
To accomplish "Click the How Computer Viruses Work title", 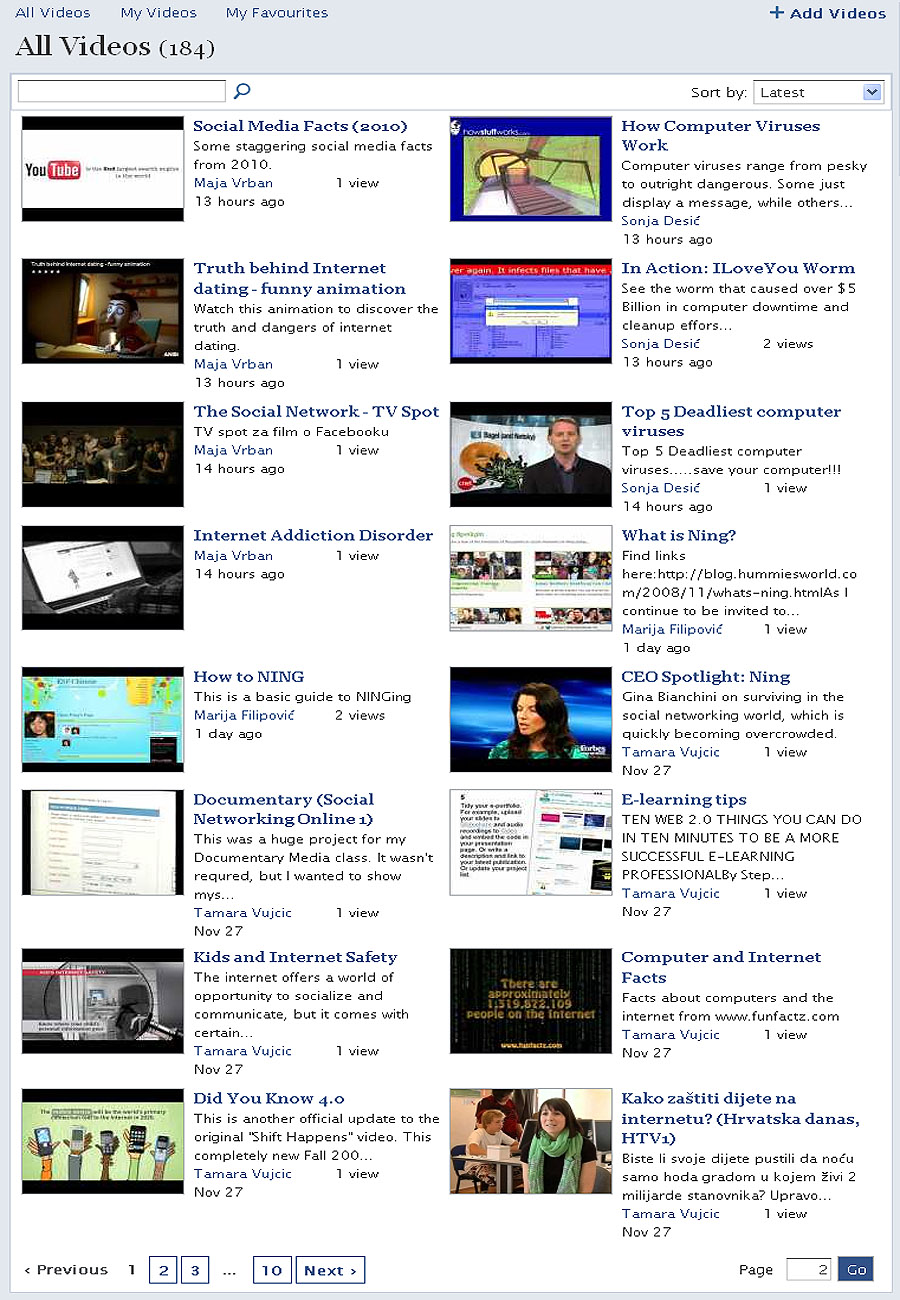I will pyautogui.click(x=720, y=136).
